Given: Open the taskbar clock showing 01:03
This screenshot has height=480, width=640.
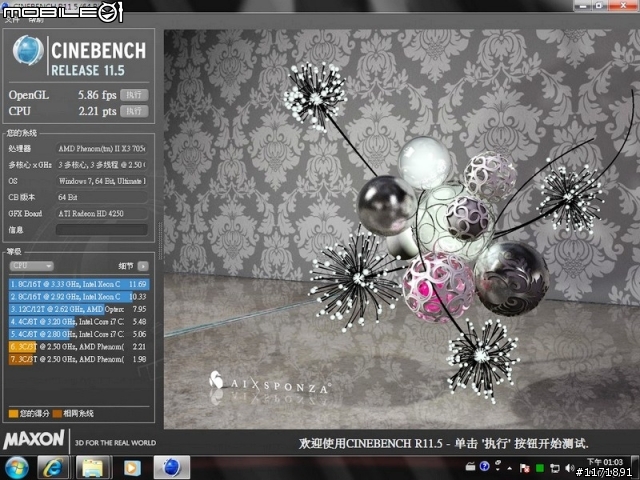Looking at the screenshot, I should click(x=604, y=467).
